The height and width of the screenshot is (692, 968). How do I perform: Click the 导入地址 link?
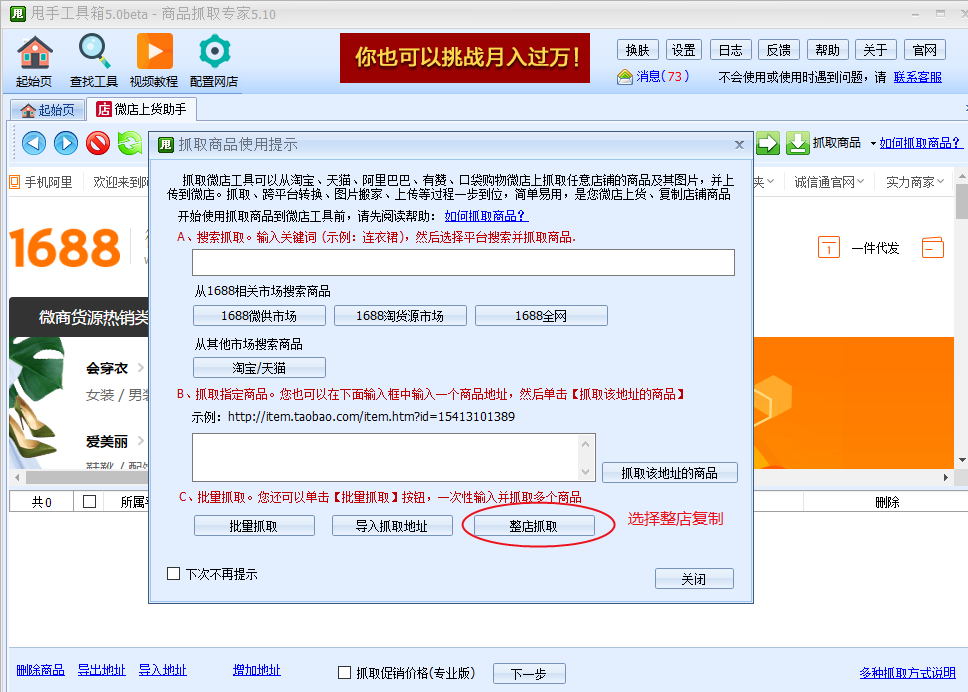pyautogui.click(x=162, y=670)
